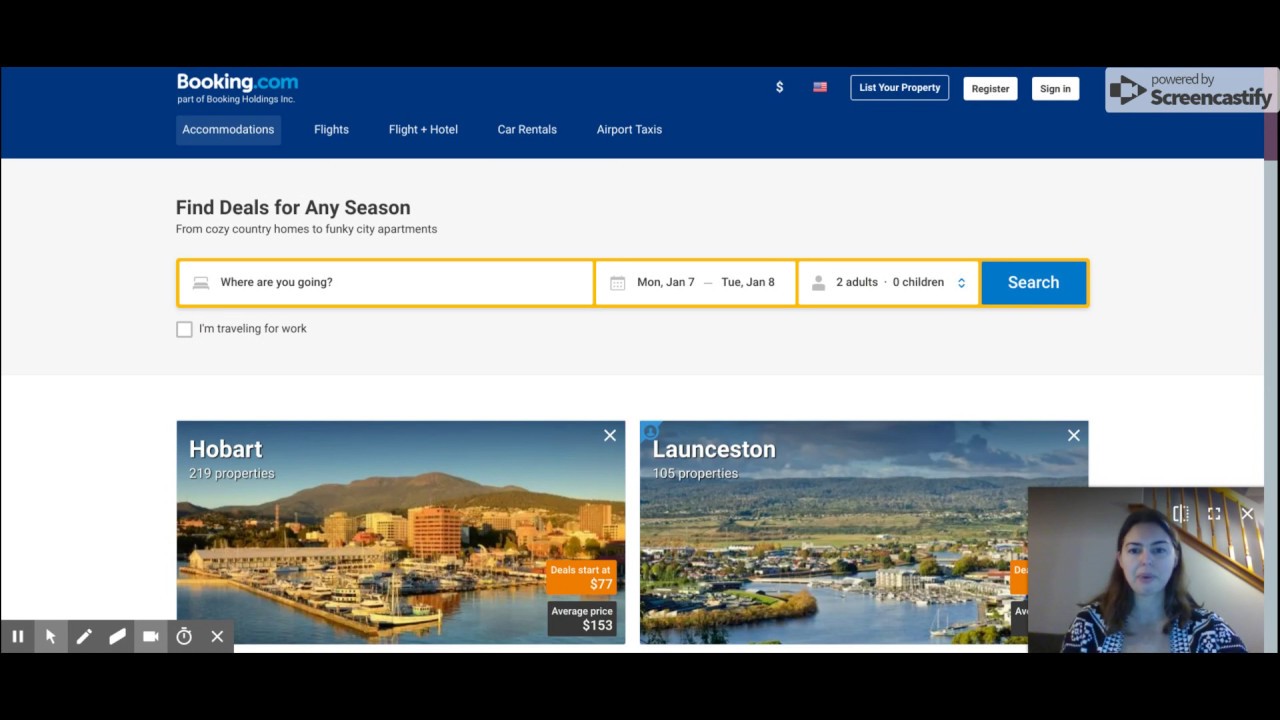Click the Where are you going field
Viewport: 1280px width, 720px height.
click(x=386, y=283)
